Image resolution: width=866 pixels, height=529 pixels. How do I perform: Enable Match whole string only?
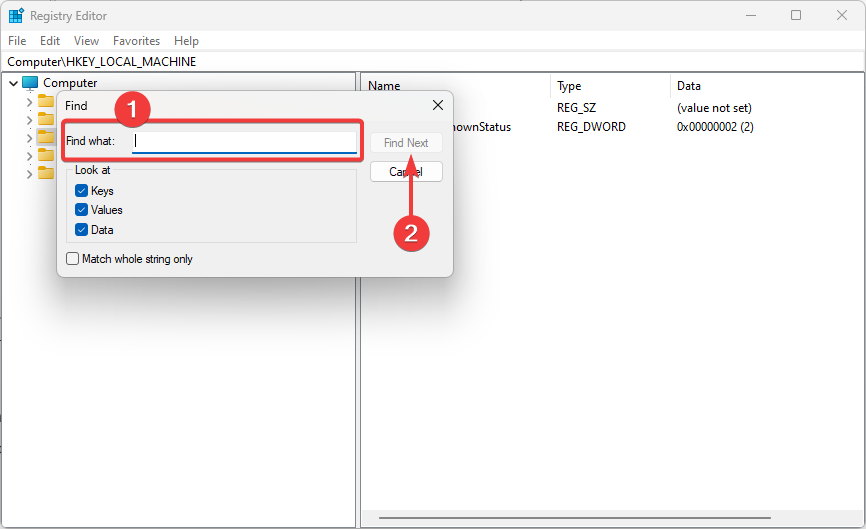tap(73, 259)
